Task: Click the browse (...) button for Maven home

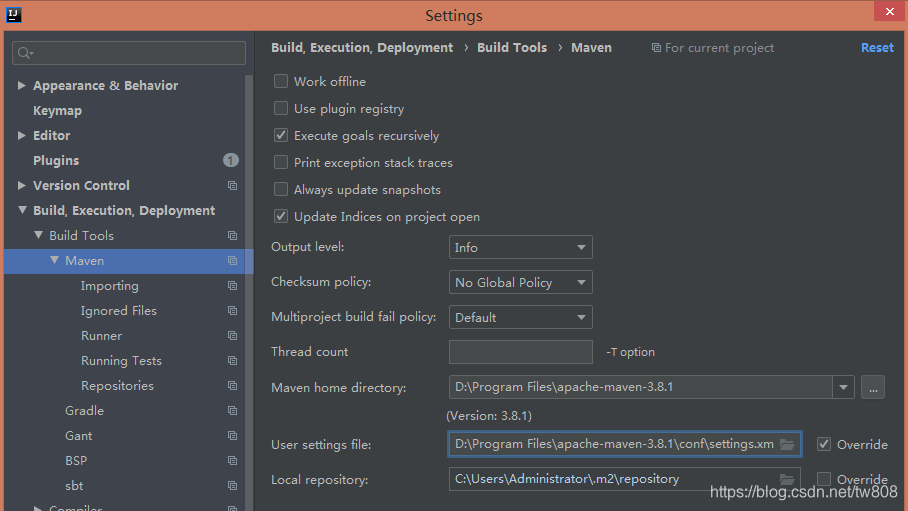Action: (x=873, y=387)
